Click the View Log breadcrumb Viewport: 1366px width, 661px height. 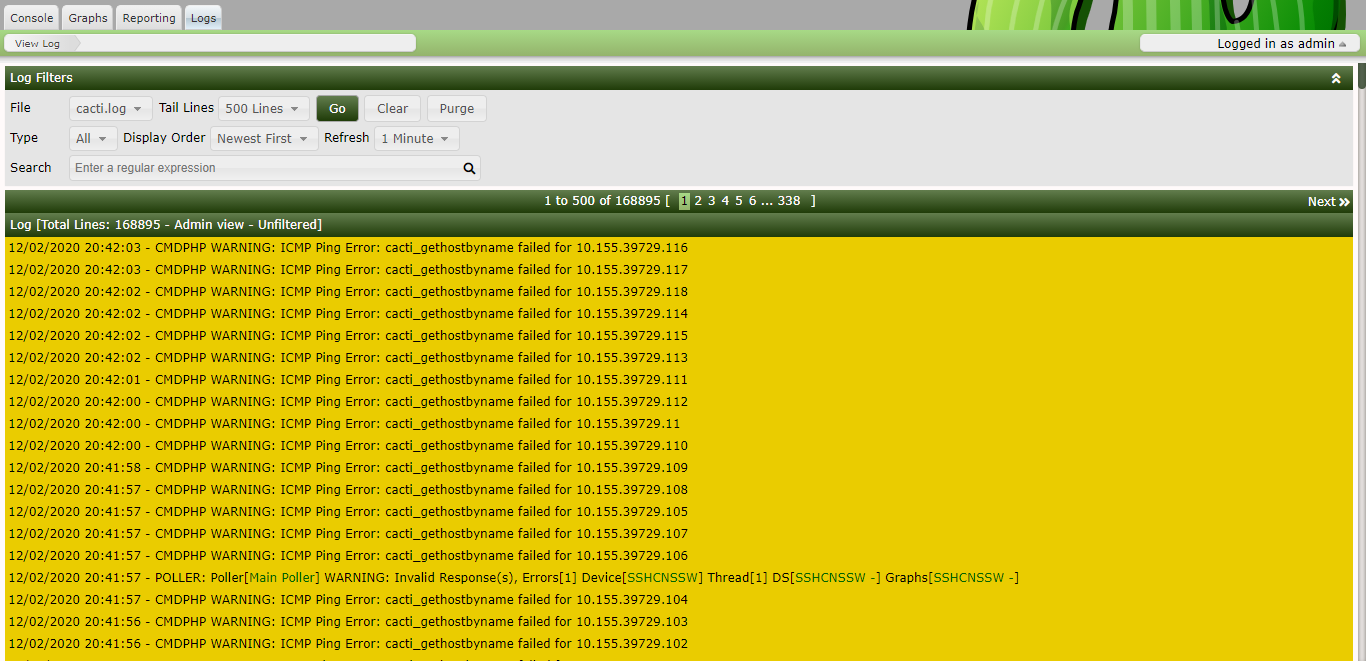click(x=38, y=44)
